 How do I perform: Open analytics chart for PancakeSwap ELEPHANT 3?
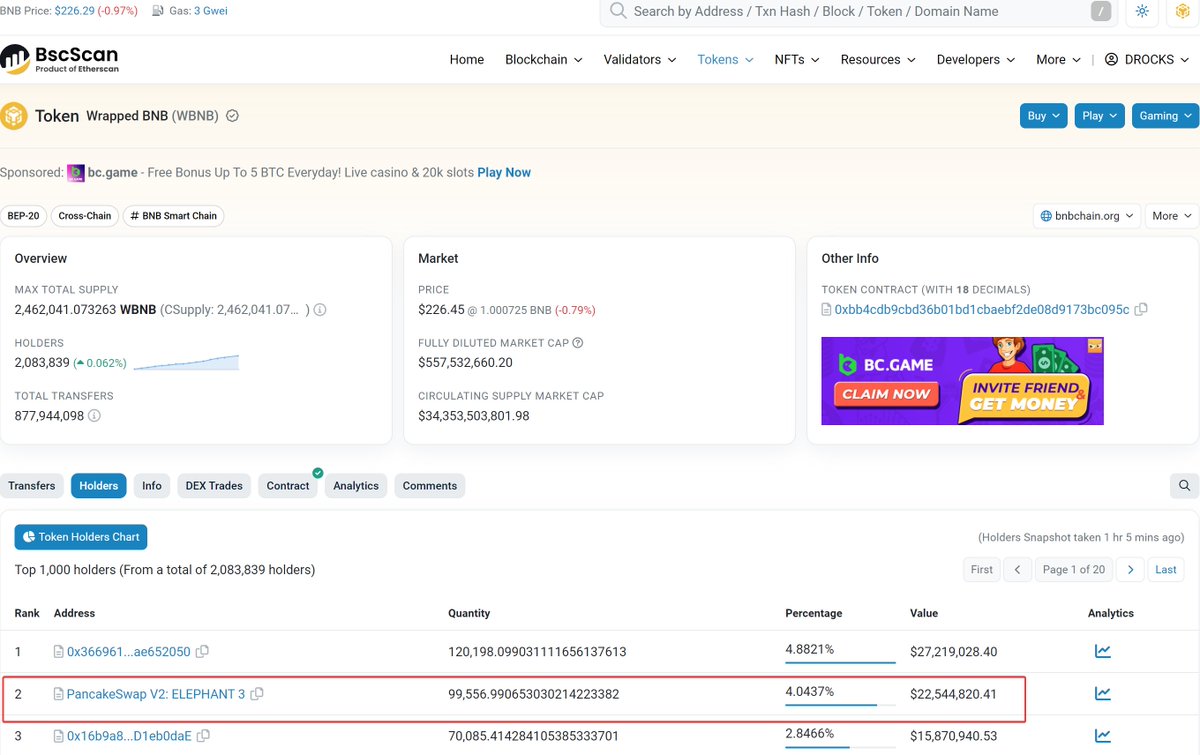point(1102,693)
